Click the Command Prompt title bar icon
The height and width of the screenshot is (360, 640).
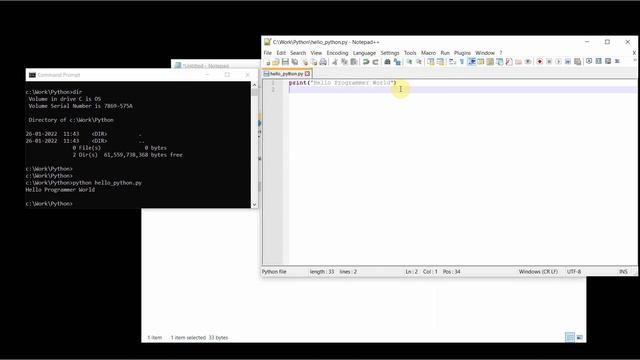click(x=32, y=75)
